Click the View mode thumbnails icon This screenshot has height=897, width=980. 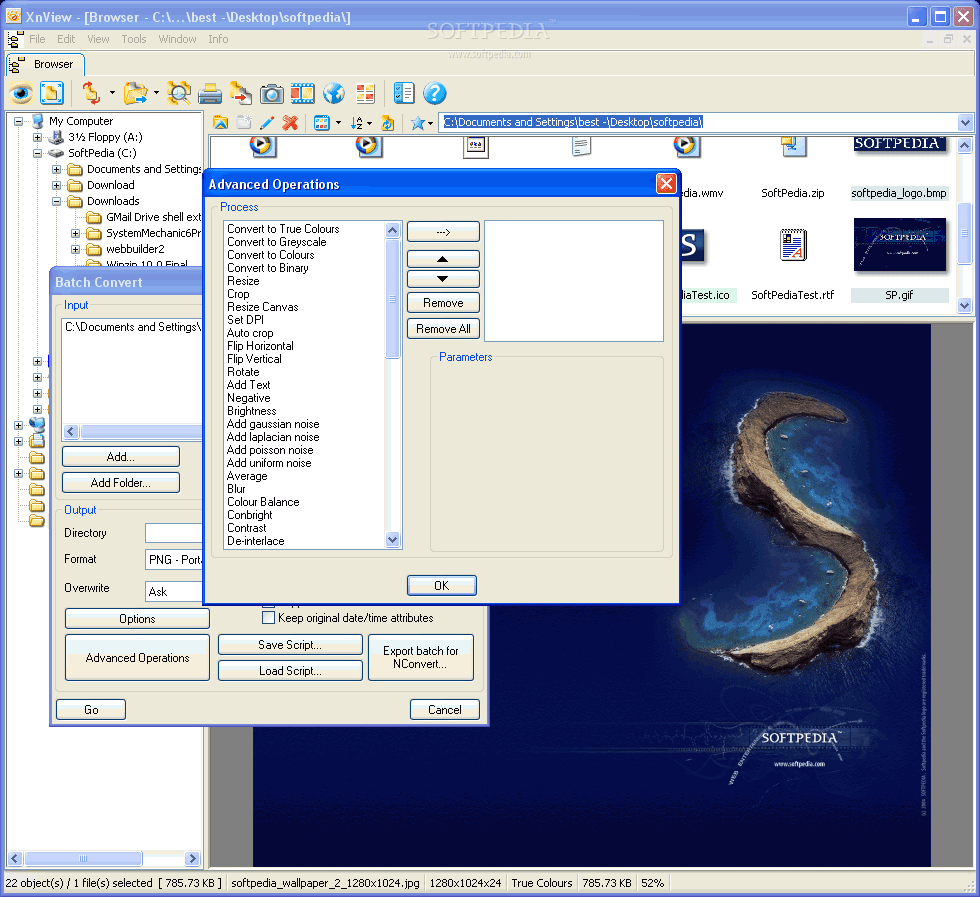(x=321, y=123)
